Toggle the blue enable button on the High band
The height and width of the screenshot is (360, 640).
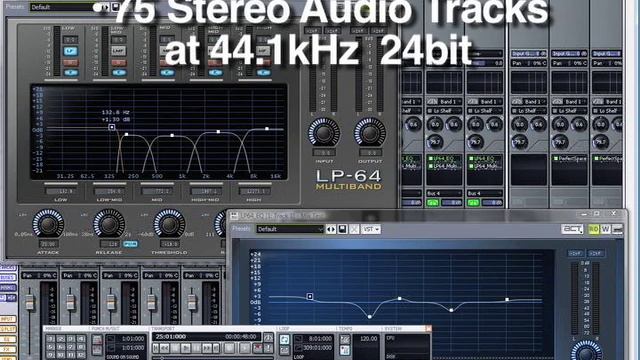pyautogui.click(x=263, y=73)
